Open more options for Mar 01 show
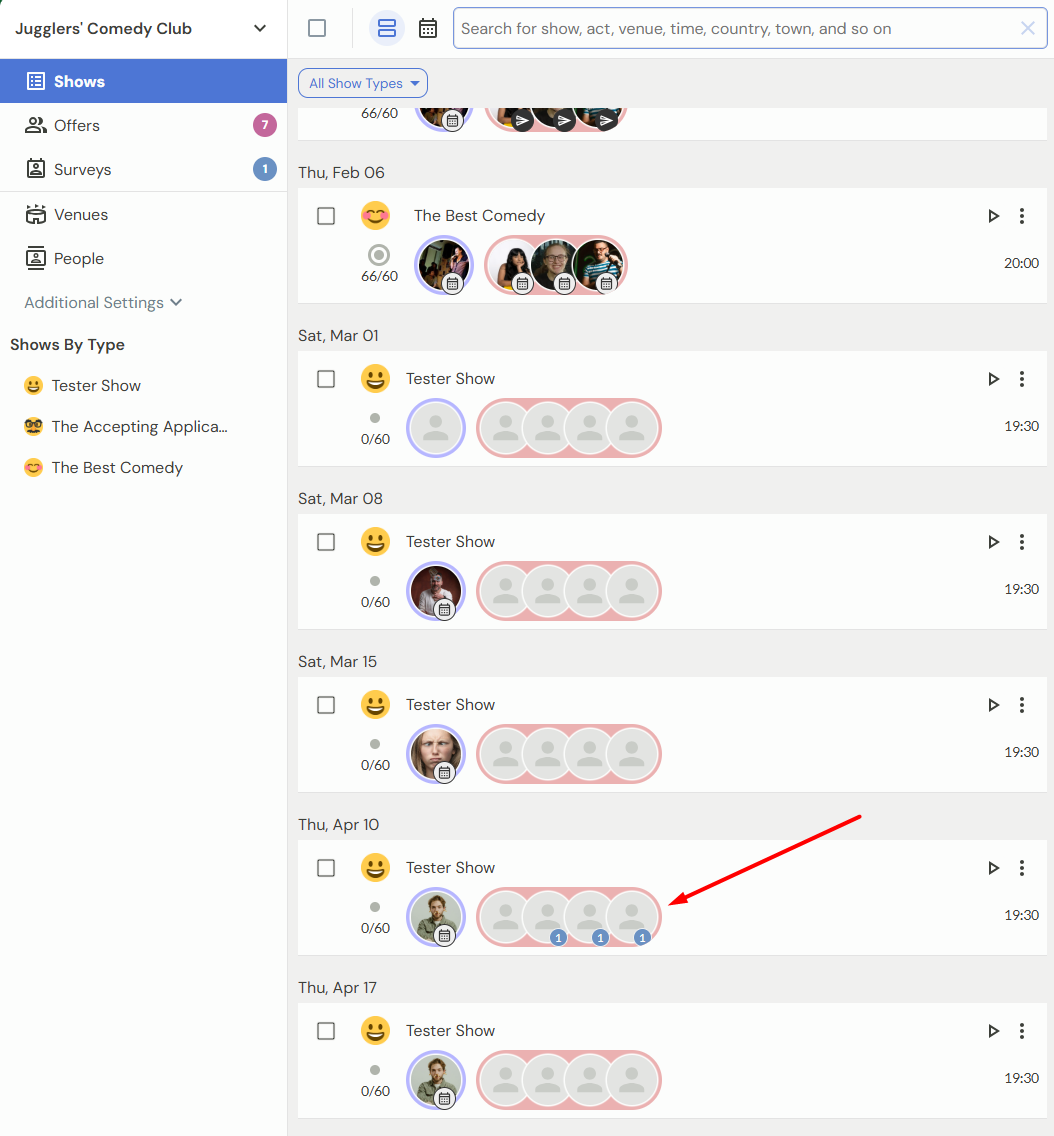Screen dimensions: 1054x1136 click(x=1022, y=379)
